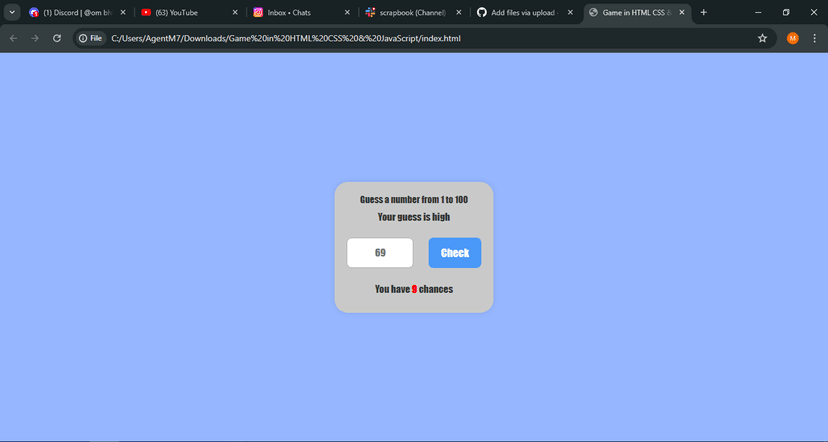This screenshot has width=828, height=442.
Task: Click the Check button
Action: (x=454, y=253)
